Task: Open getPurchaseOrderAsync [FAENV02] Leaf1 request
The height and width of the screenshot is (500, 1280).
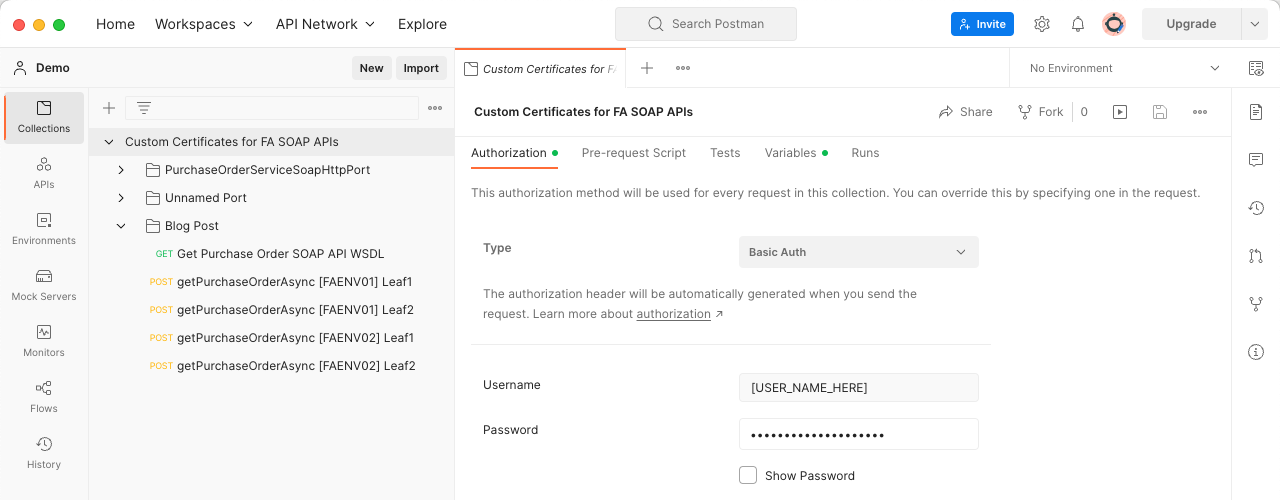Action: point(270,338)
